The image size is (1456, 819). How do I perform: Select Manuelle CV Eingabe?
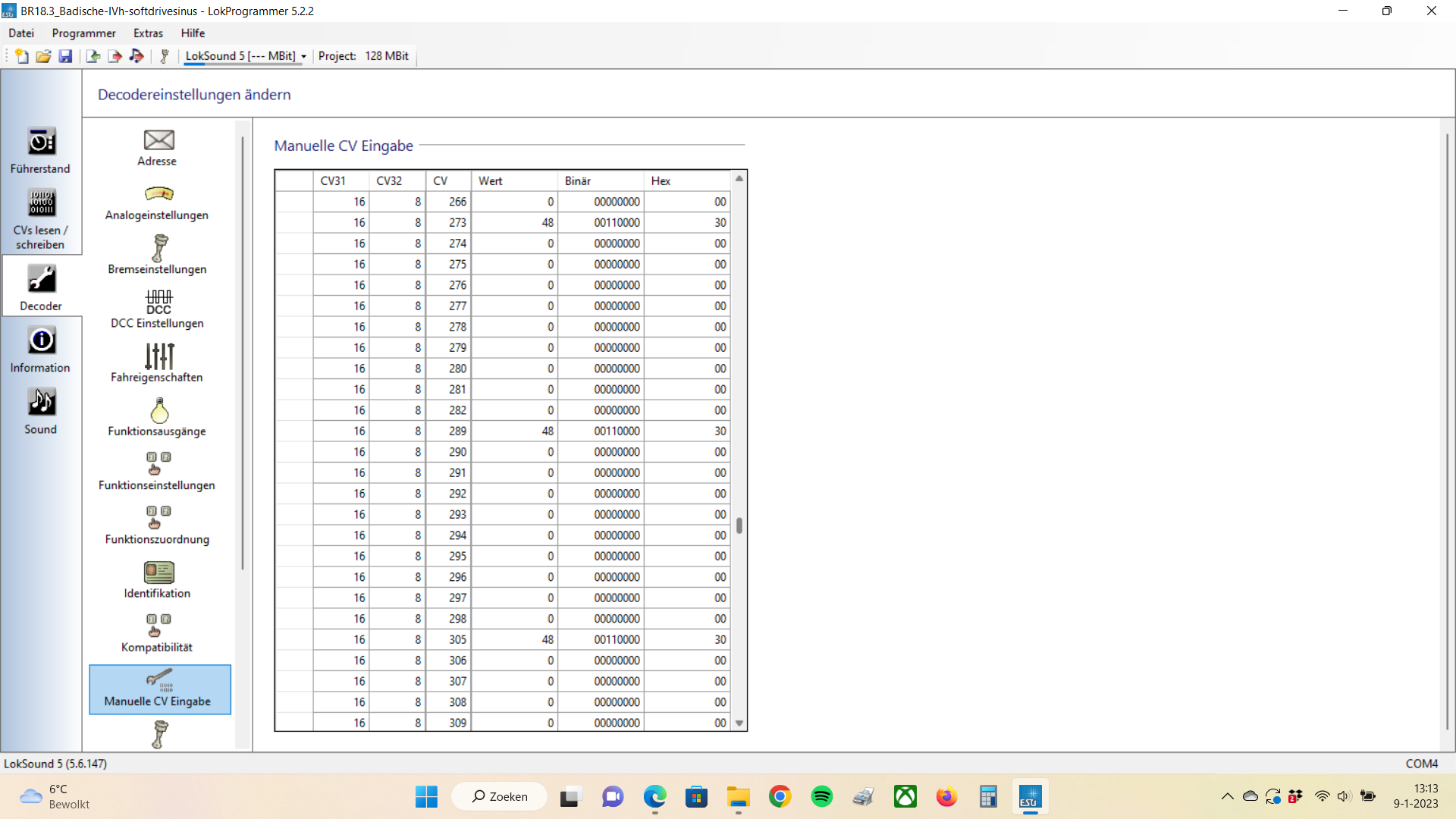coord(160,689)
